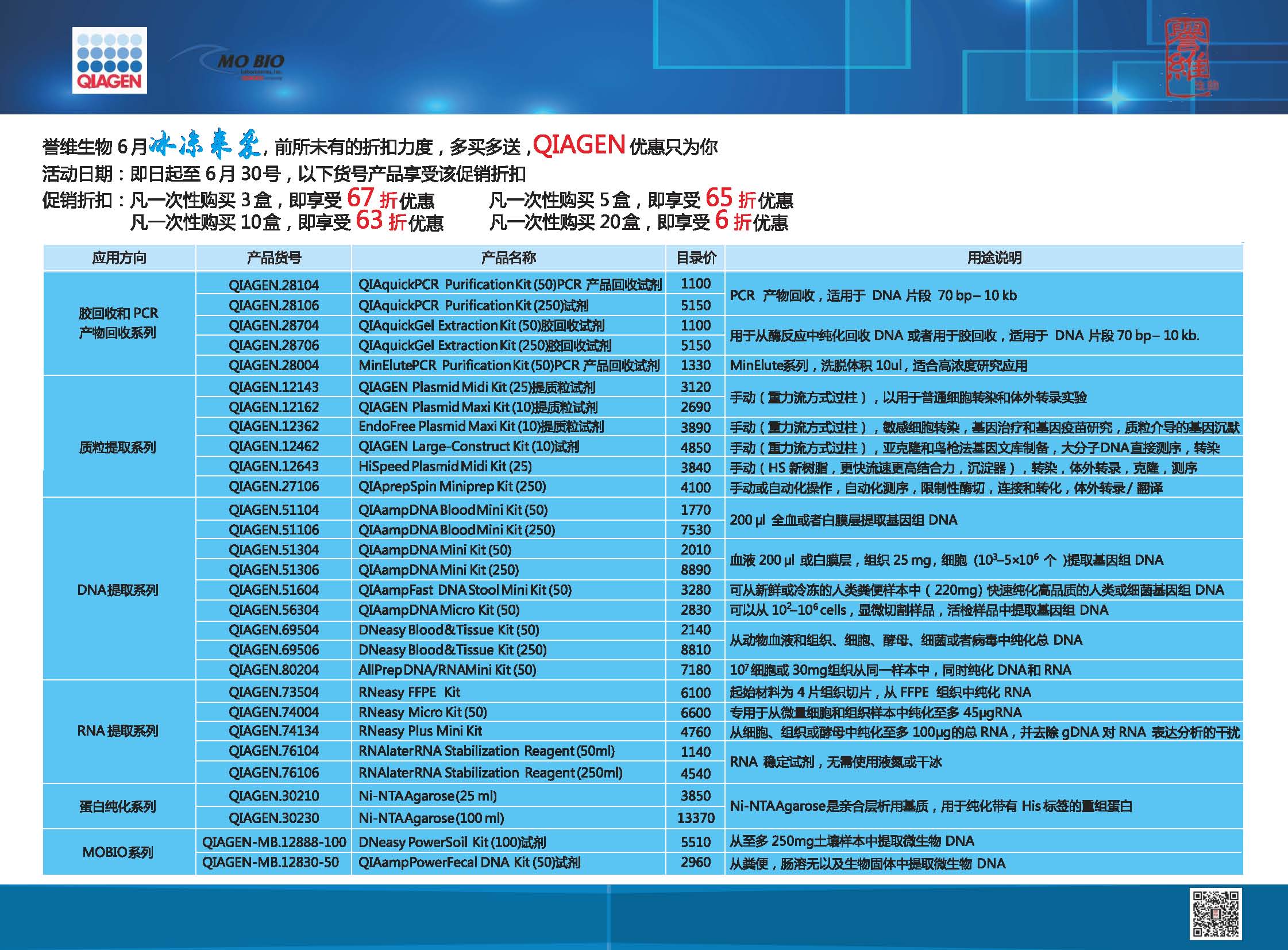The height and width of the screenshot is (950, 1288).
Task: Click the 7530 catalog price
Action: 696,530
